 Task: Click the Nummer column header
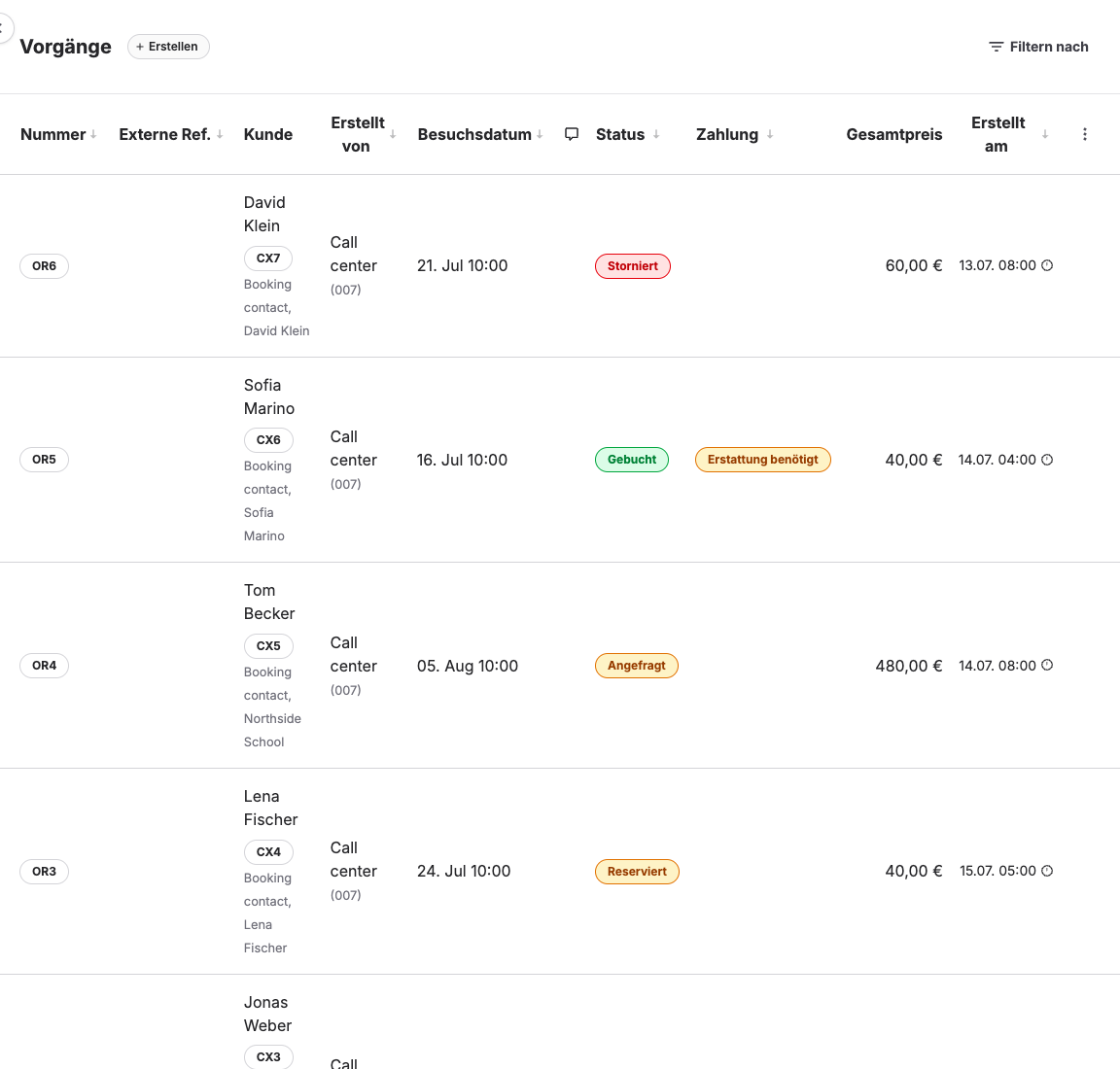coord(52,134)
